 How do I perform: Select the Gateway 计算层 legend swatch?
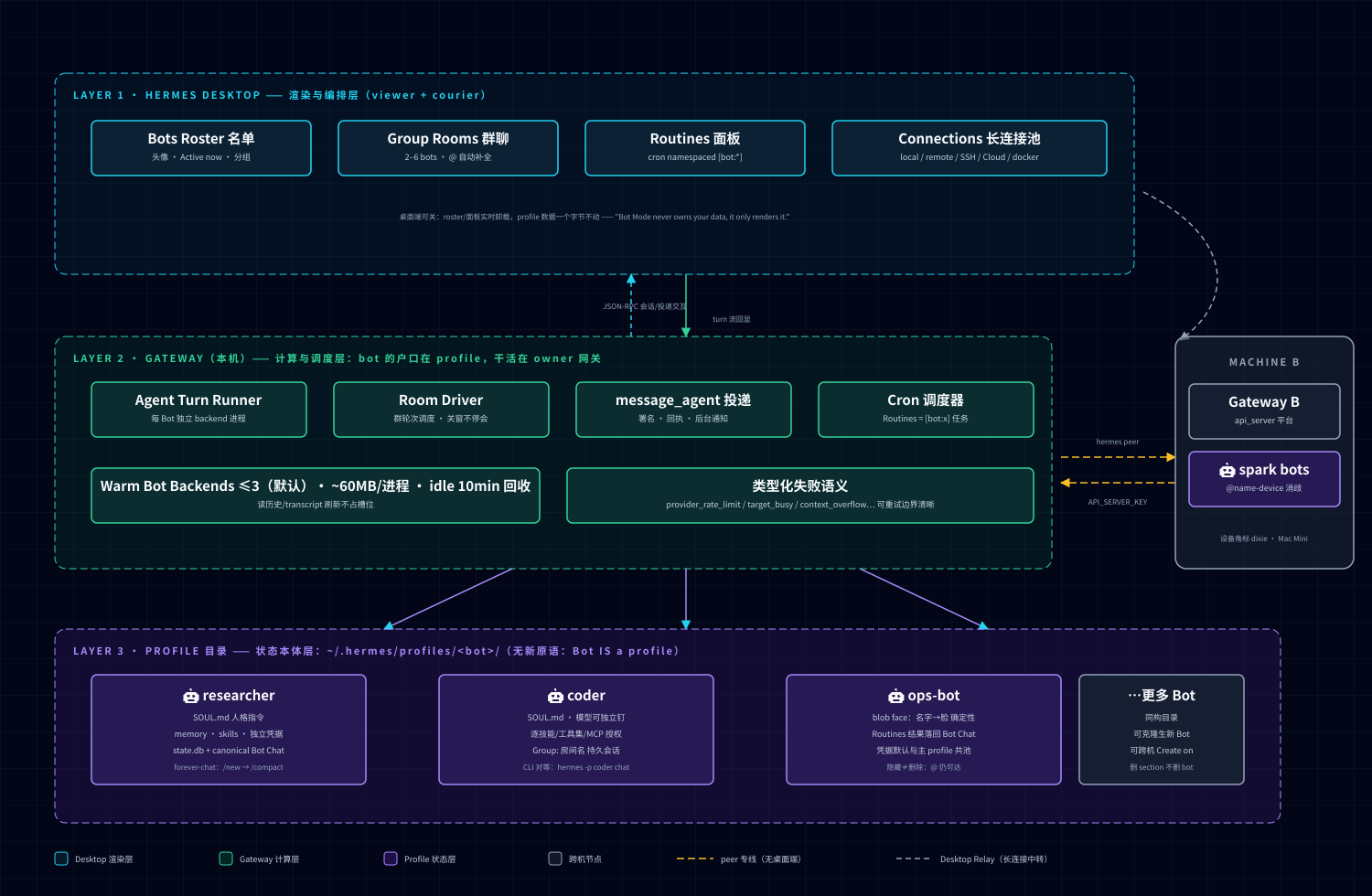coord(226,859)
